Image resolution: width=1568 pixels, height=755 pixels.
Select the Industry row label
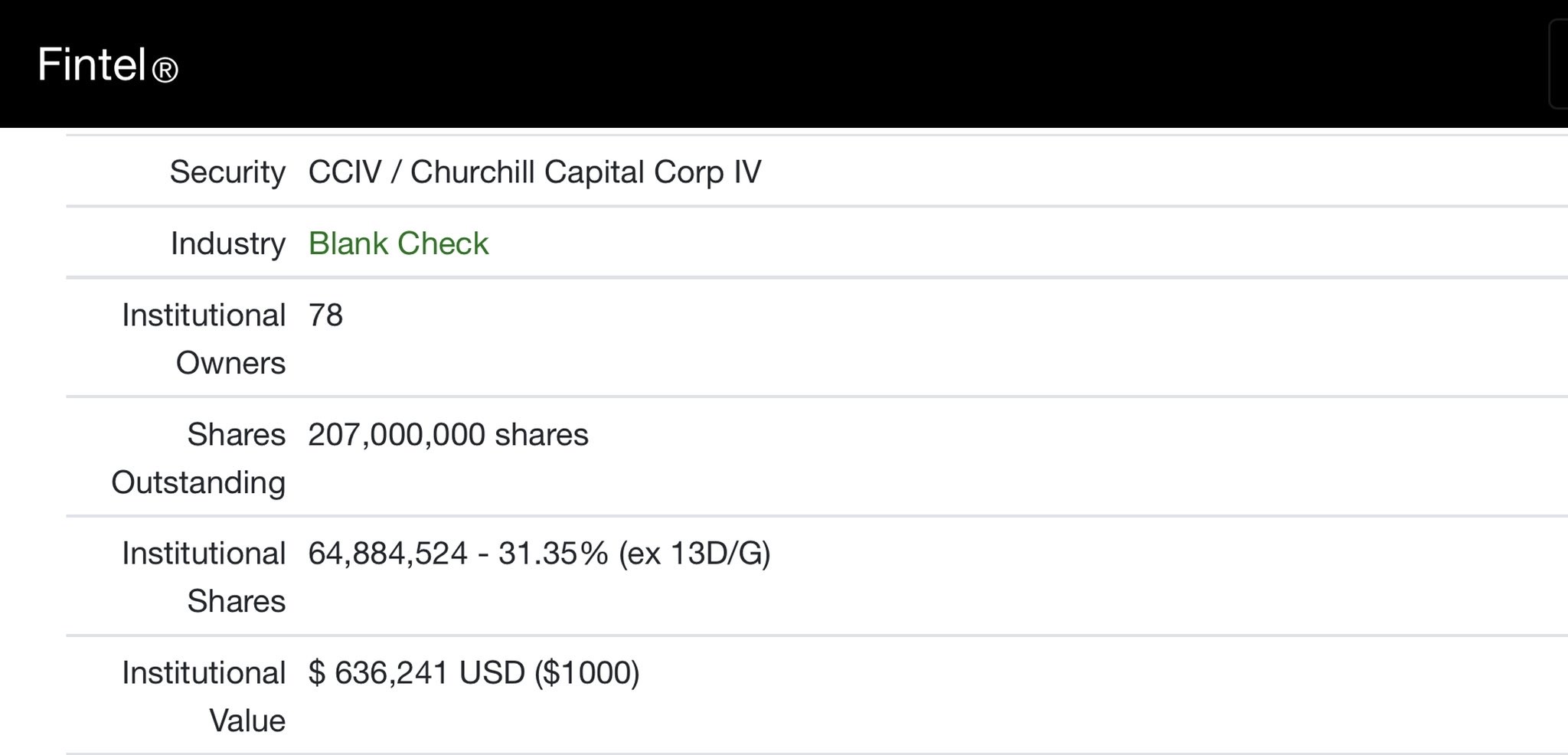[x=228, y=243]
